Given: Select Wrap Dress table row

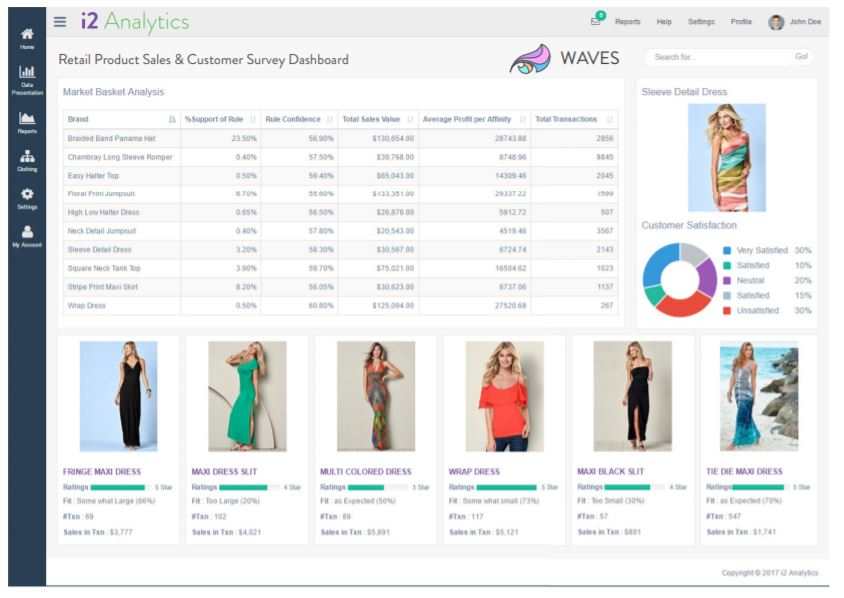Looking at the screenshot, I should click(x=340, y=306).
